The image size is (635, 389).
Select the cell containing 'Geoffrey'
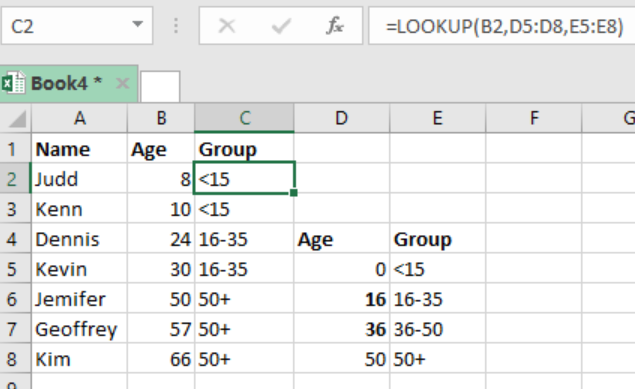click(x=79, y=329)
